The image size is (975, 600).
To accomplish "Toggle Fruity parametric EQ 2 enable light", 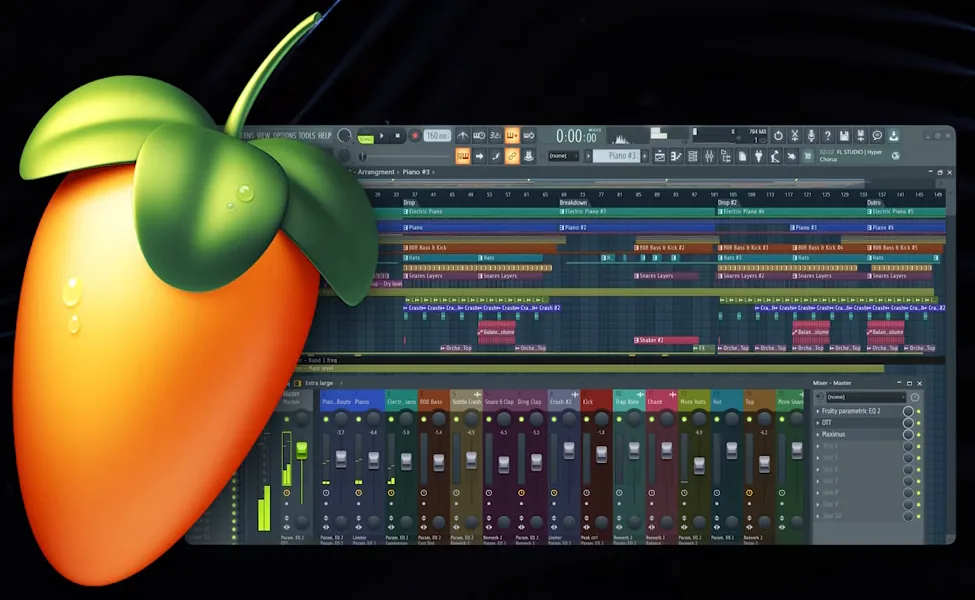I will click(918, 412).
